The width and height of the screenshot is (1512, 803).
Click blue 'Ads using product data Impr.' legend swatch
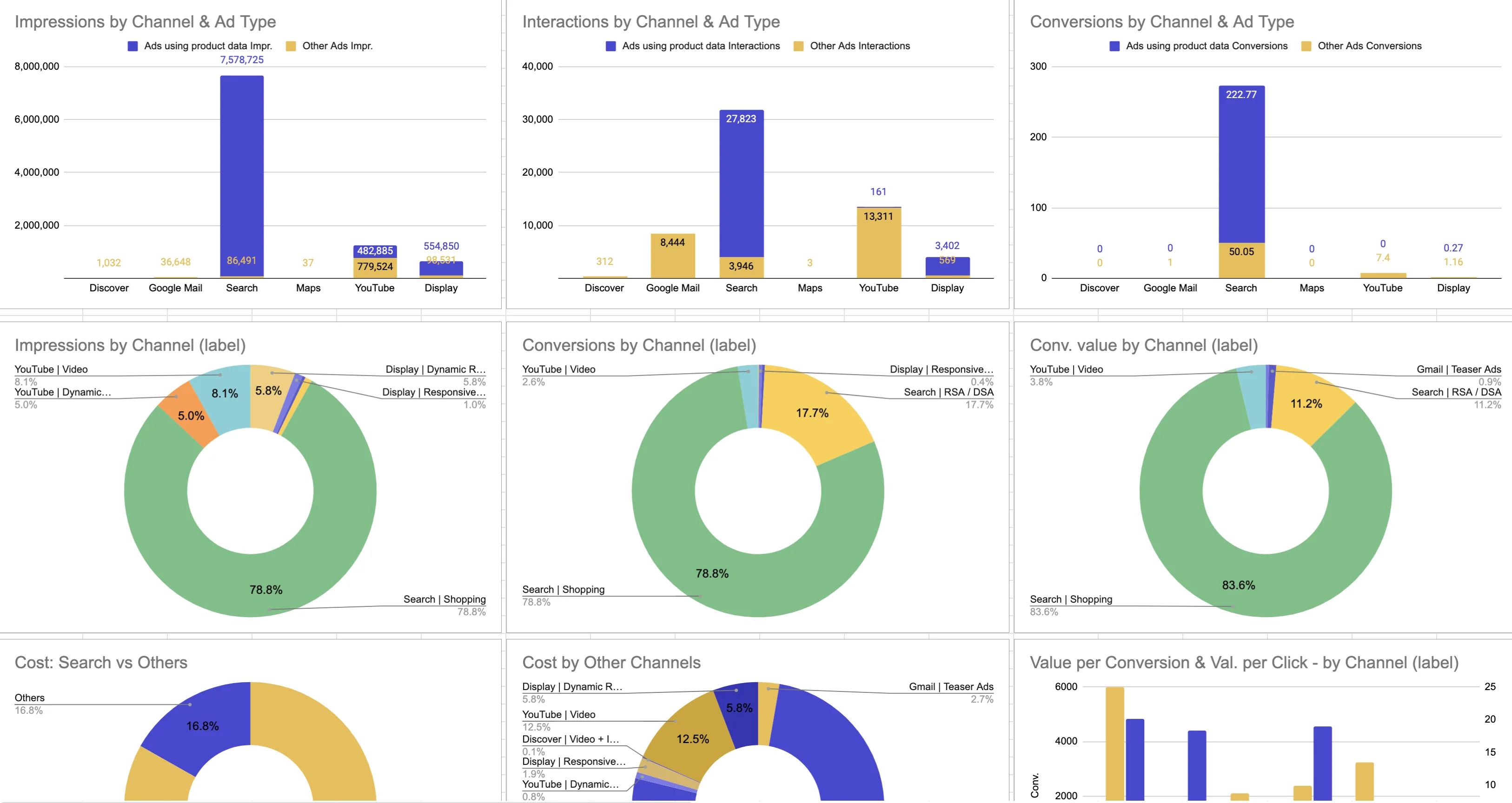[133, 46]
